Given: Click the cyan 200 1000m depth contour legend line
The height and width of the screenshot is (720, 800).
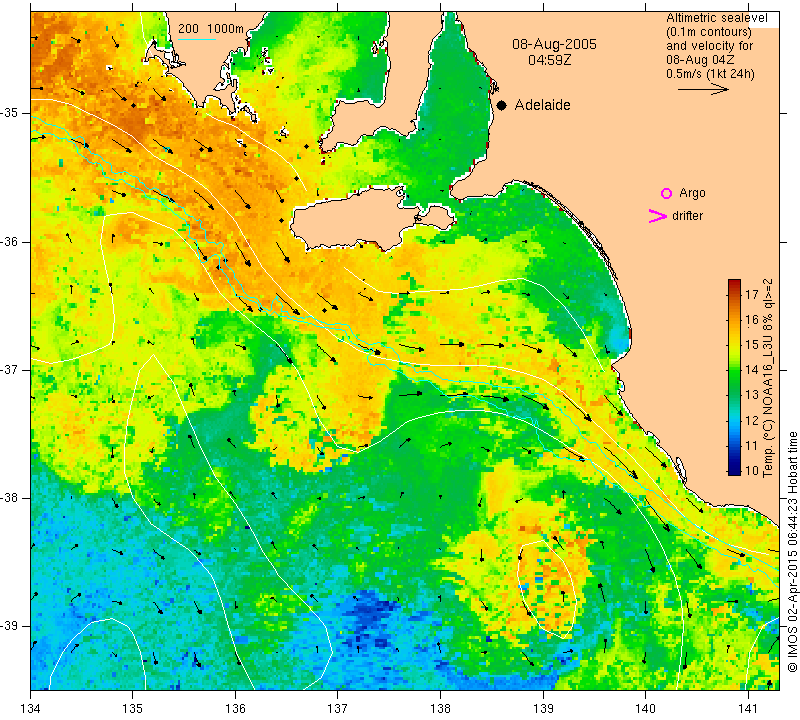Looking at the screenshot, I should pyautogui.click(x=196, y=39).
